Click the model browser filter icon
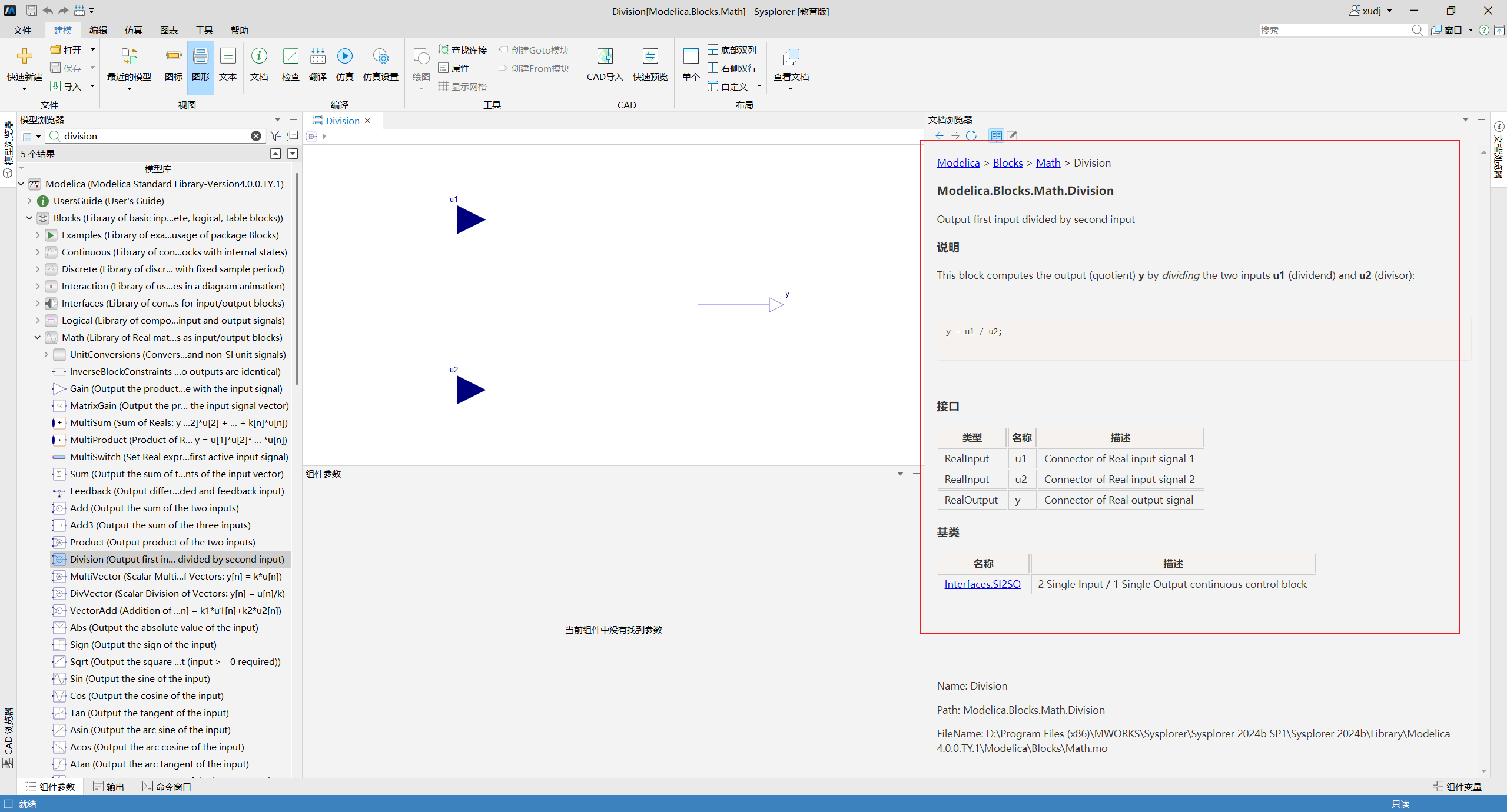Screen dimensions: 1507x812 (x=275, y=136)
